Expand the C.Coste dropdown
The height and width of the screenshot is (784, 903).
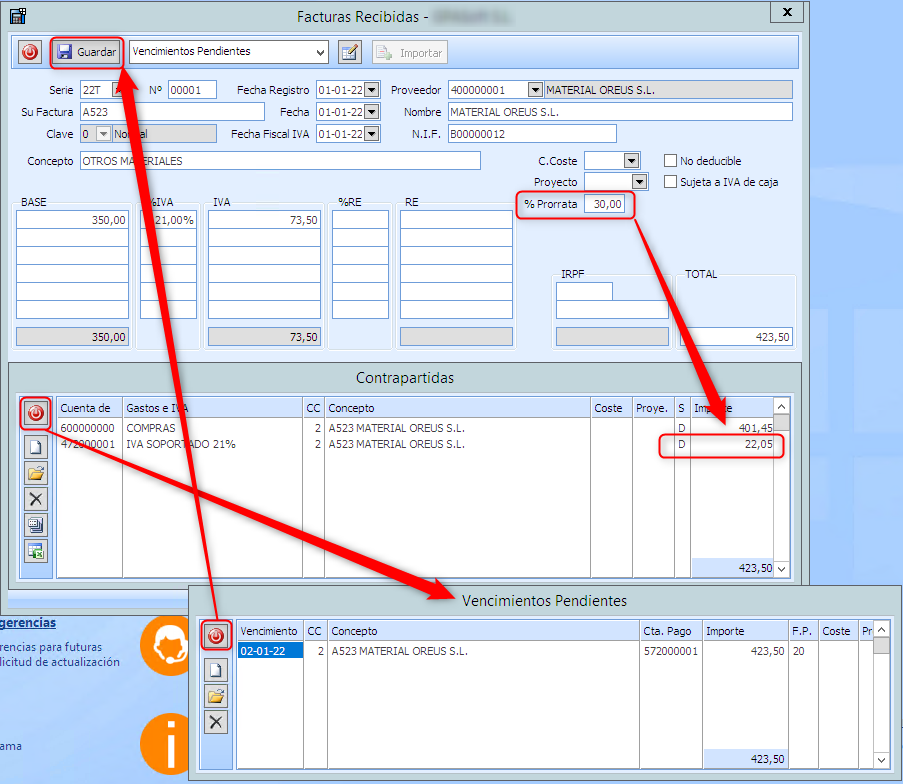631,161
